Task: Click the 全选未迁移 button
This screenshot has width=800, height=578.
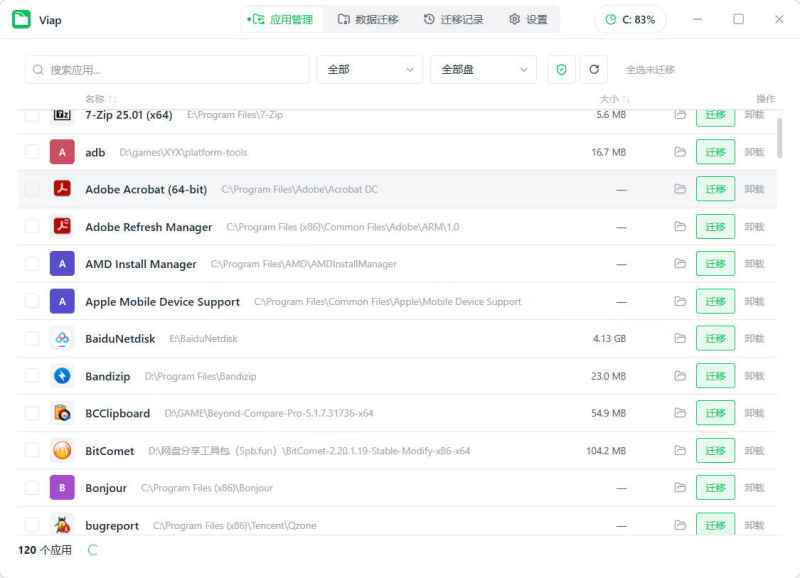Action: 650,69
